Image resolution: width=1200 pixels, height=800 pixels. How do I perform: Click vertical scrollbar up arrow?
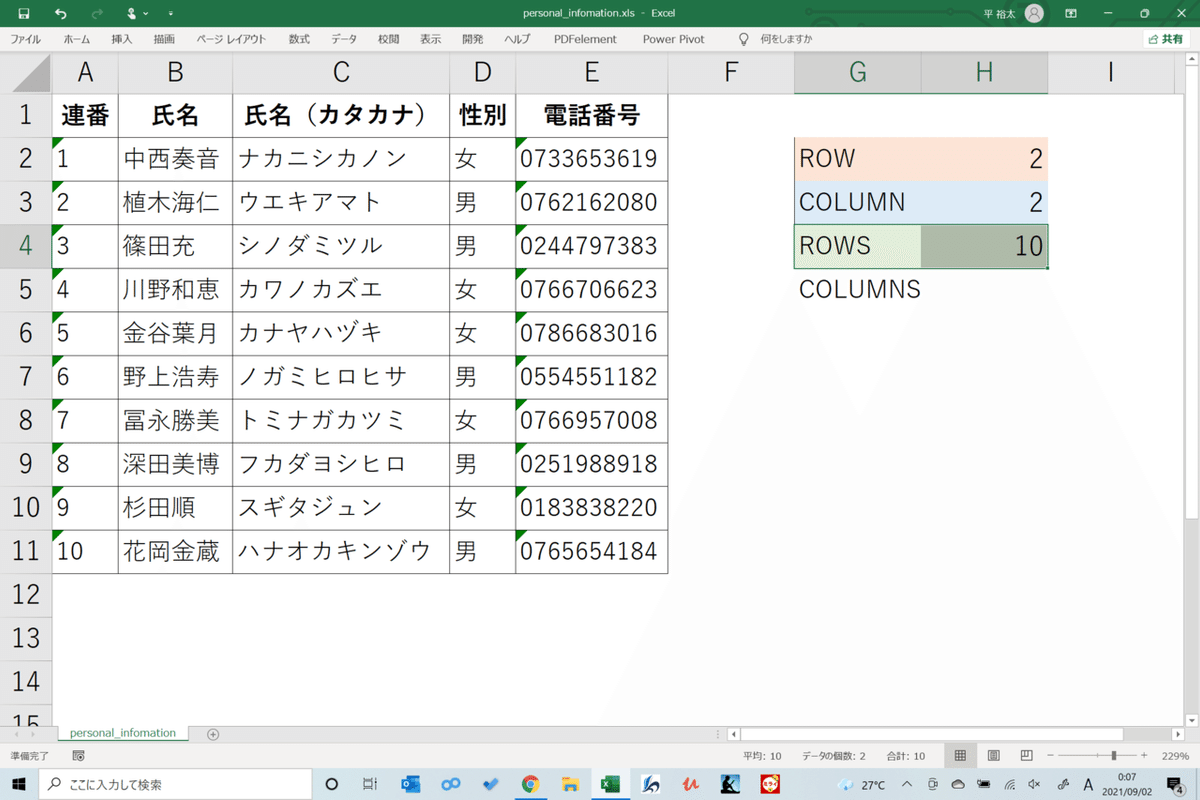point(1191,59)
